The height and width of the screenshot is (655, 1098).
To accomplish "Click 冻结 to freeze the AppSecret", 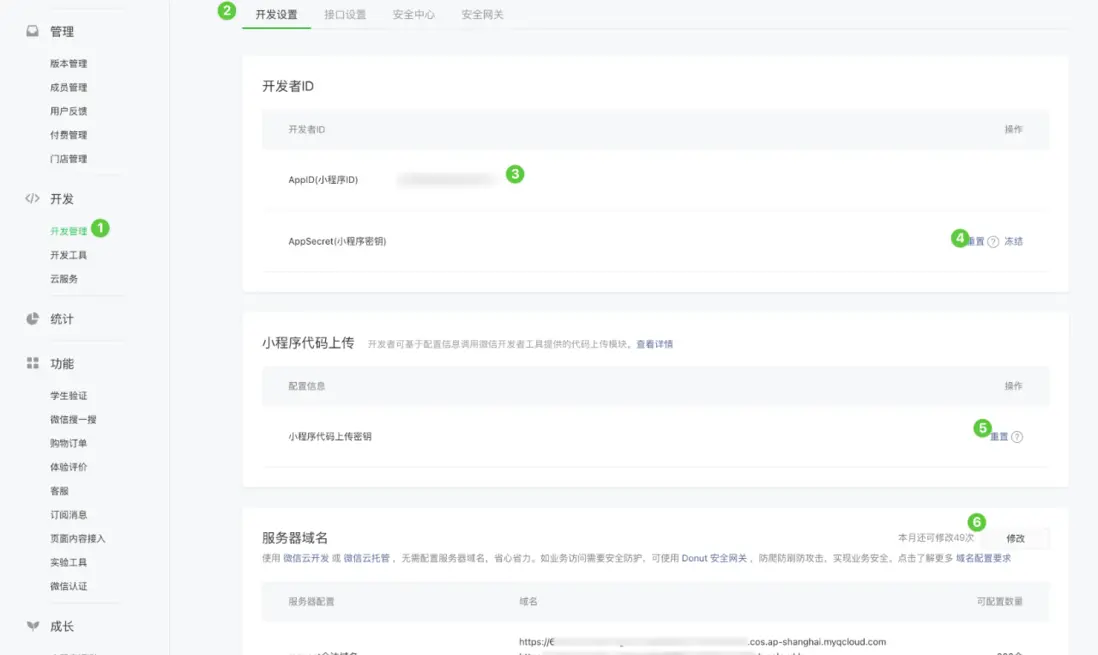I will (1012, 241).
